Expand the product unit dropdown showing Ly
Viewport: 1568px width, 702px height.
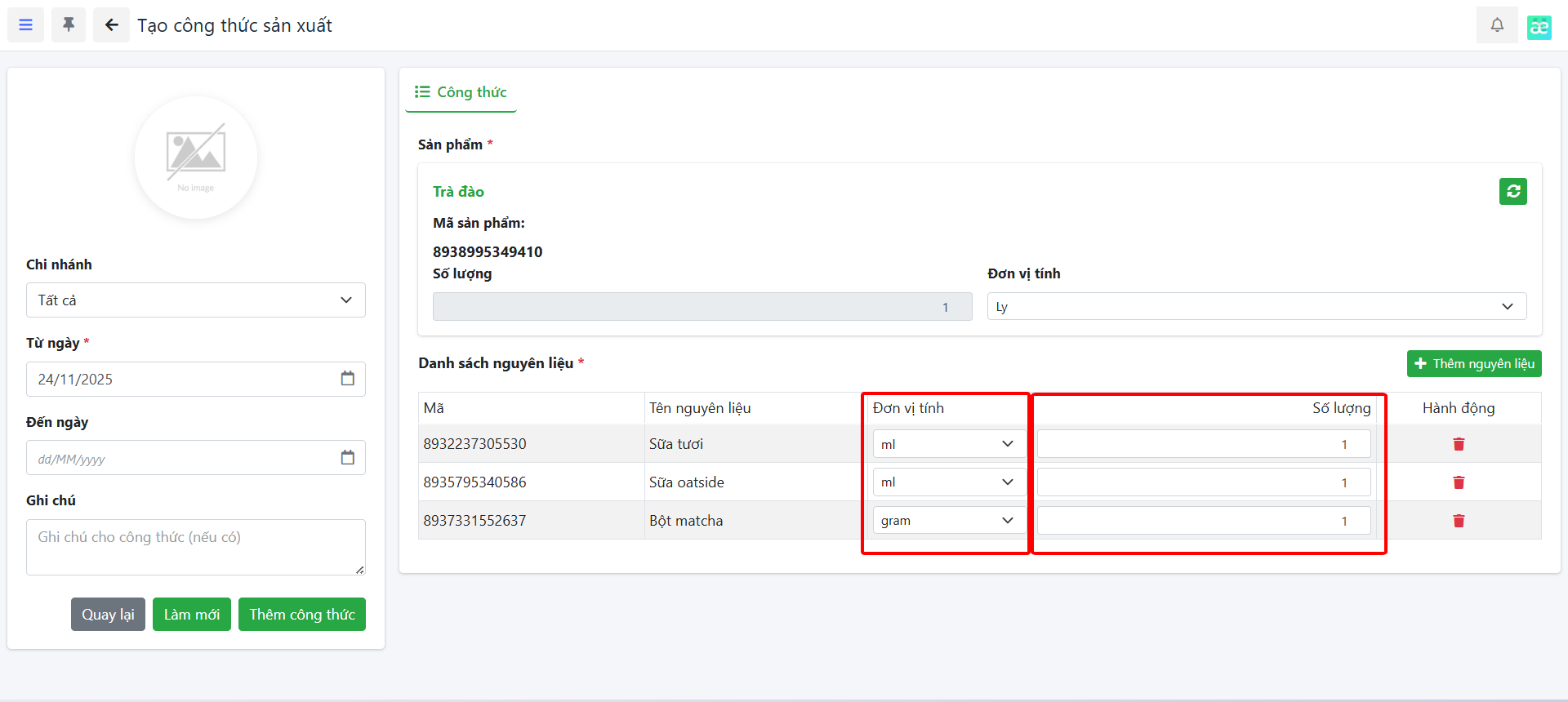pyautogui.click(x=1256, y=307)
